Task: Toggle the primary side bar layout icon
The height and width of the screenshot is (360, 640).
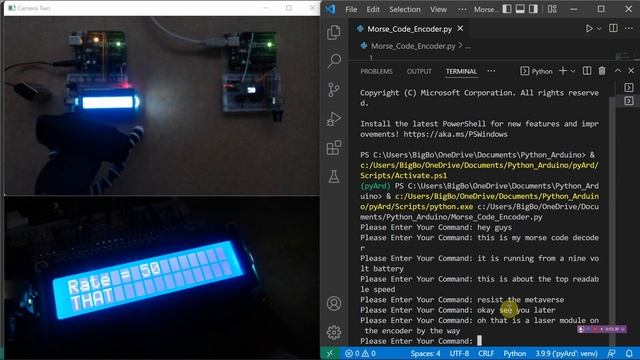Action: (507, 9)
